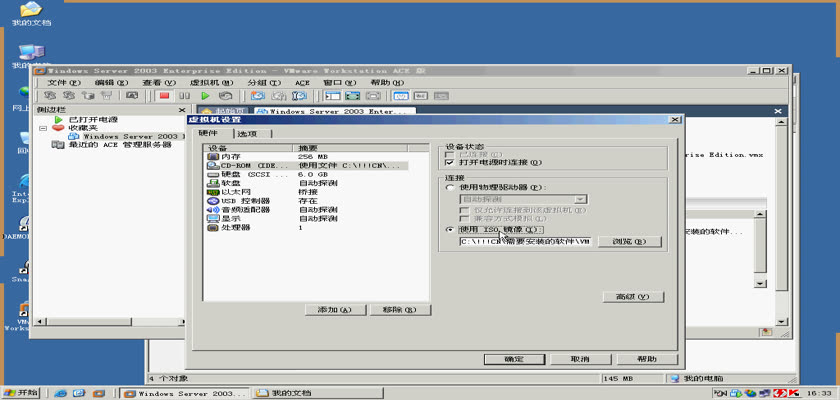Image resolution: width=840 pixels, height=400 pixels.
Task: Click the Take Snapshot toolbar icon
Action: point(258,96)
